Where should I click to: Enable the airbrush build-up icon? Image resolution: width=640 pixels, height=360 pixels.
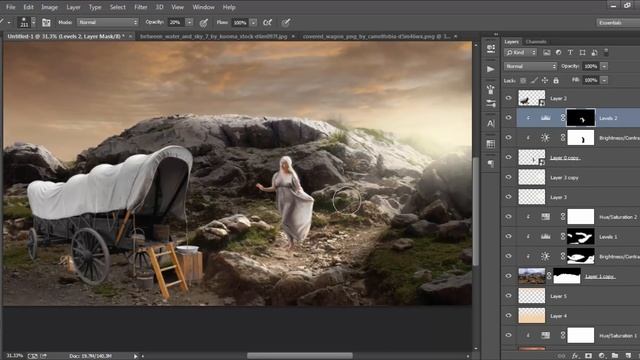click(267, 22)
